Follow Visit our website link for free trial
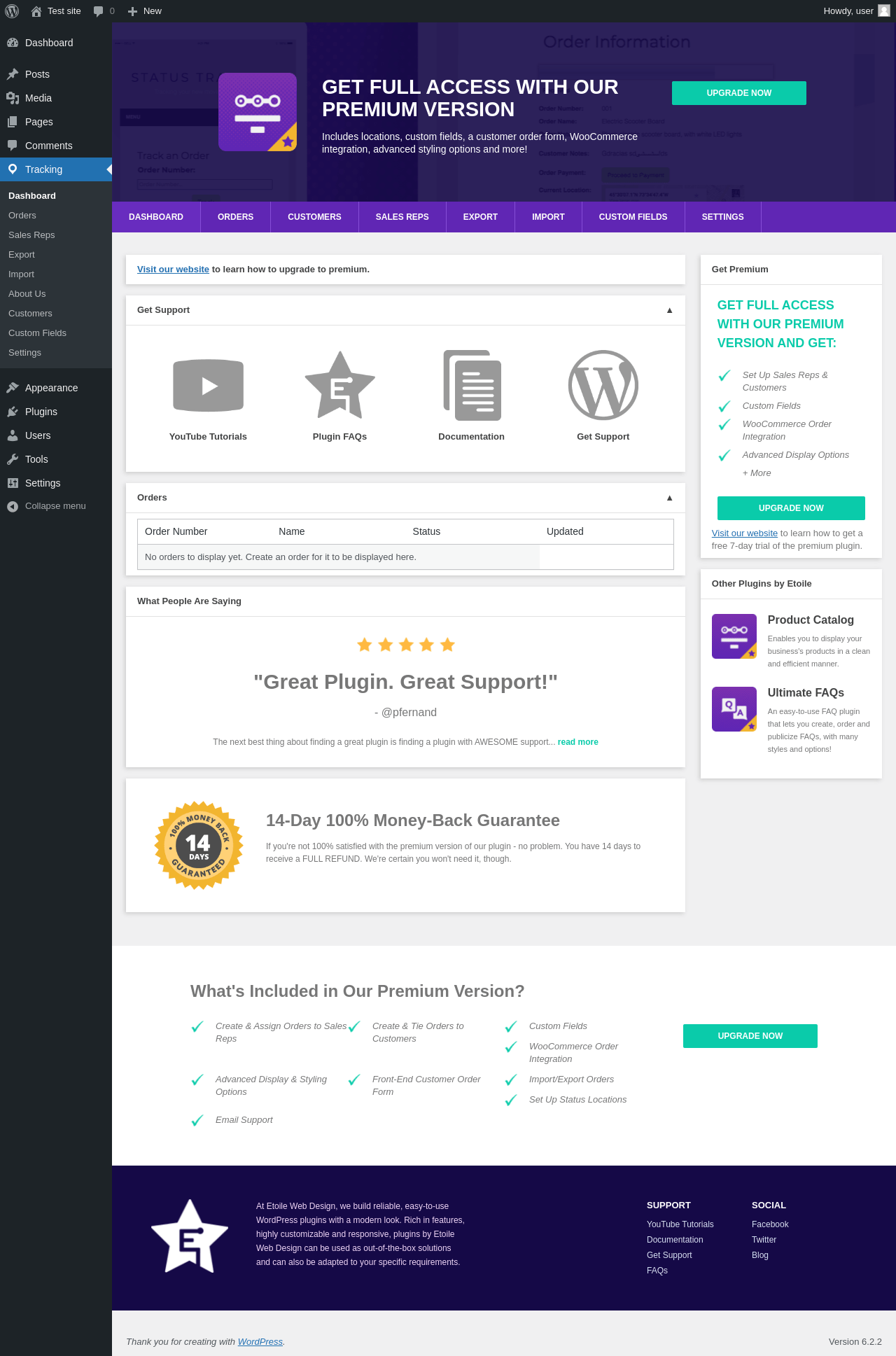The width and height of the screenshot is (896, 1356). [x=745, y=533]
